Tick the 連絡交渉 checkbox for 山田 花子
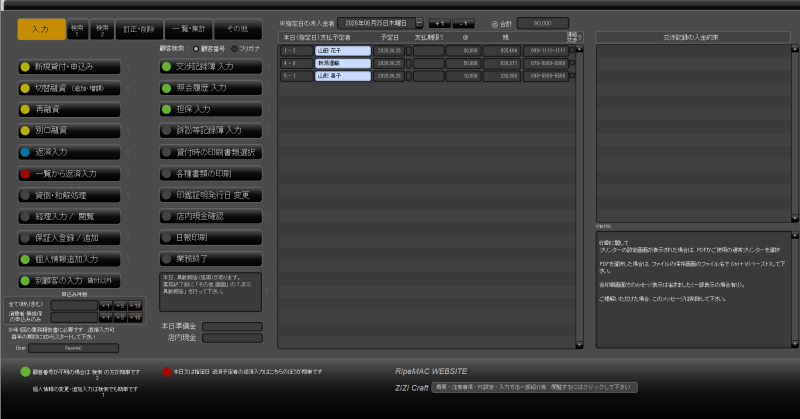Screen dimensions: 800x419 [x=572, y=51]
